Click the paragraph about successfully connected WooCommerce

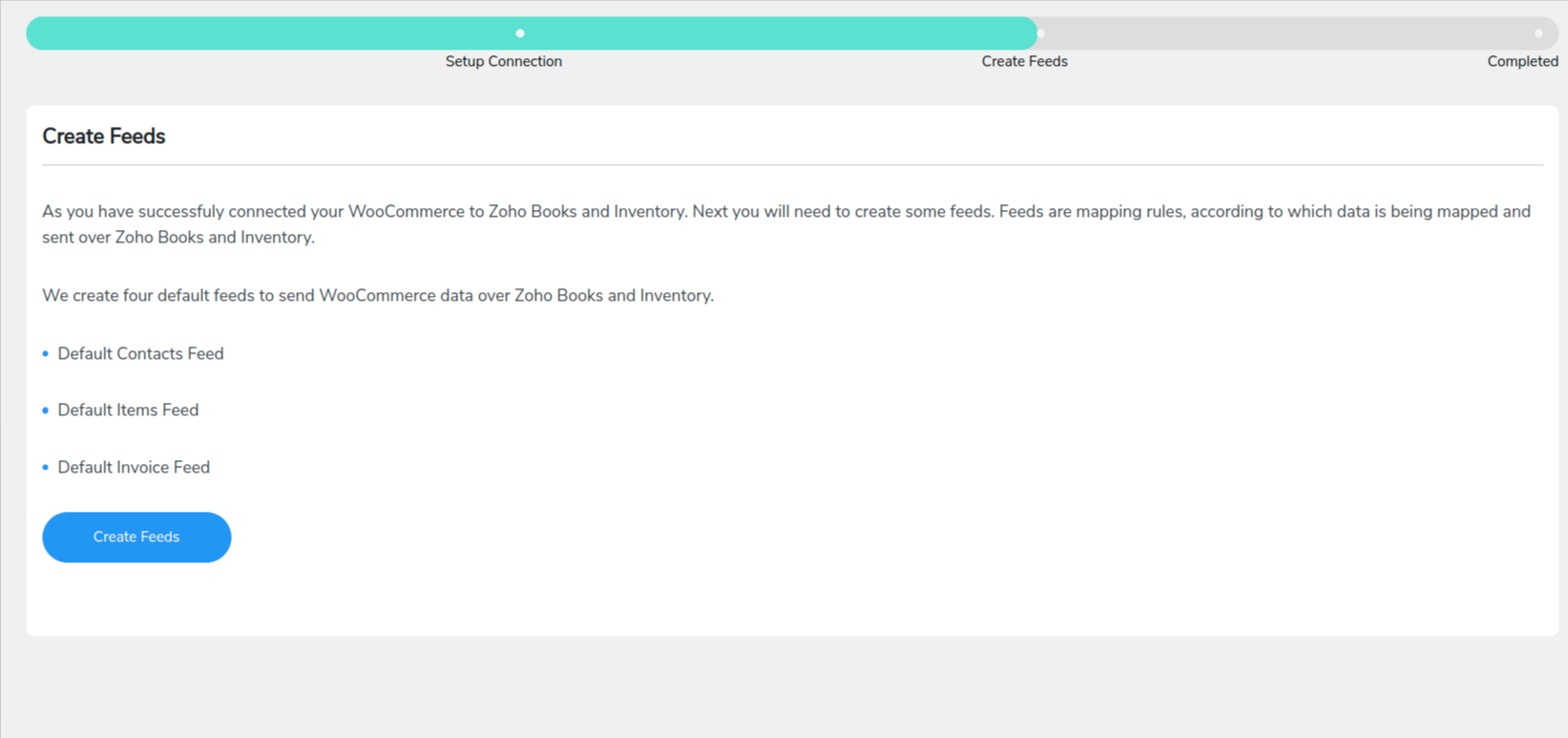786,224
